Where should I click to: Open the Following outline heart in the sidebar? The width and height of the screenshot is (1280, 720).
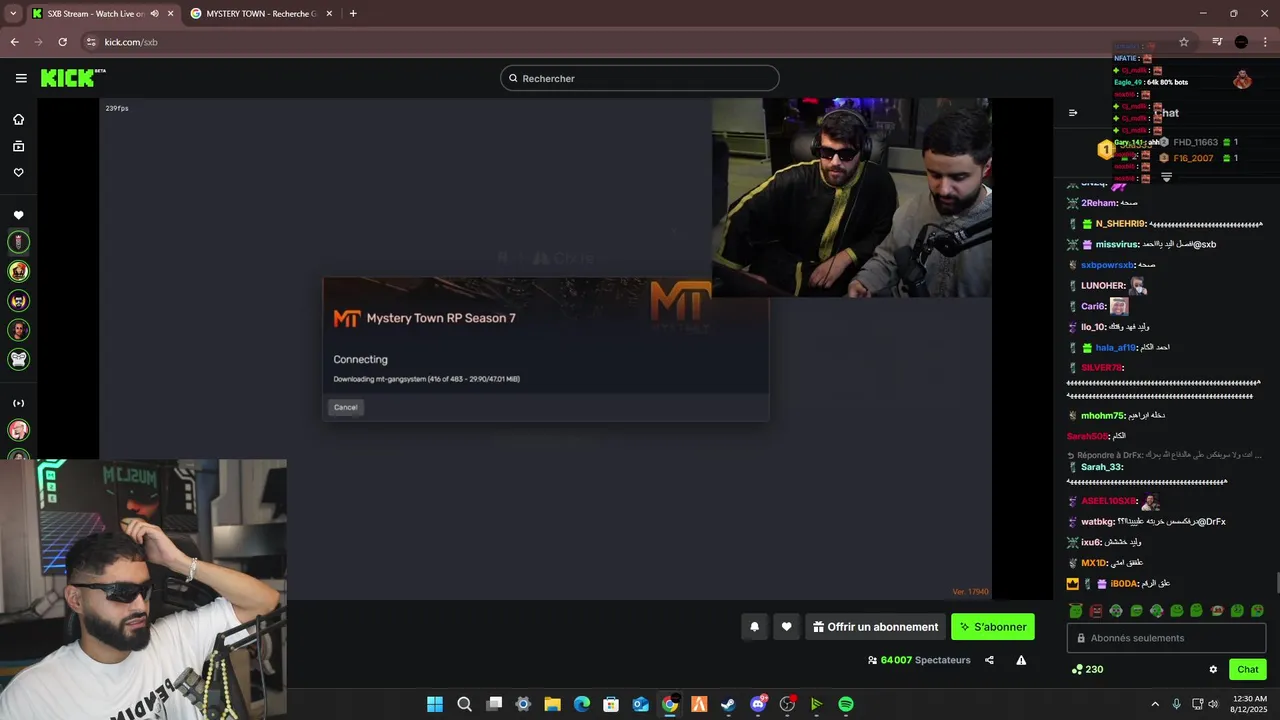[18, 172]
